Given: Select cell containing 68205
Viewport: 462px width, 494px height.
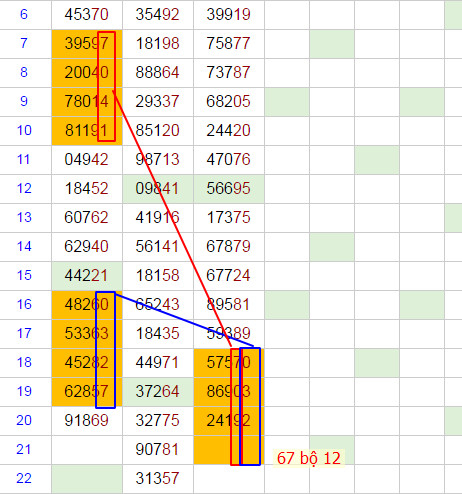Looking at the screenshot, I should 229,102.
